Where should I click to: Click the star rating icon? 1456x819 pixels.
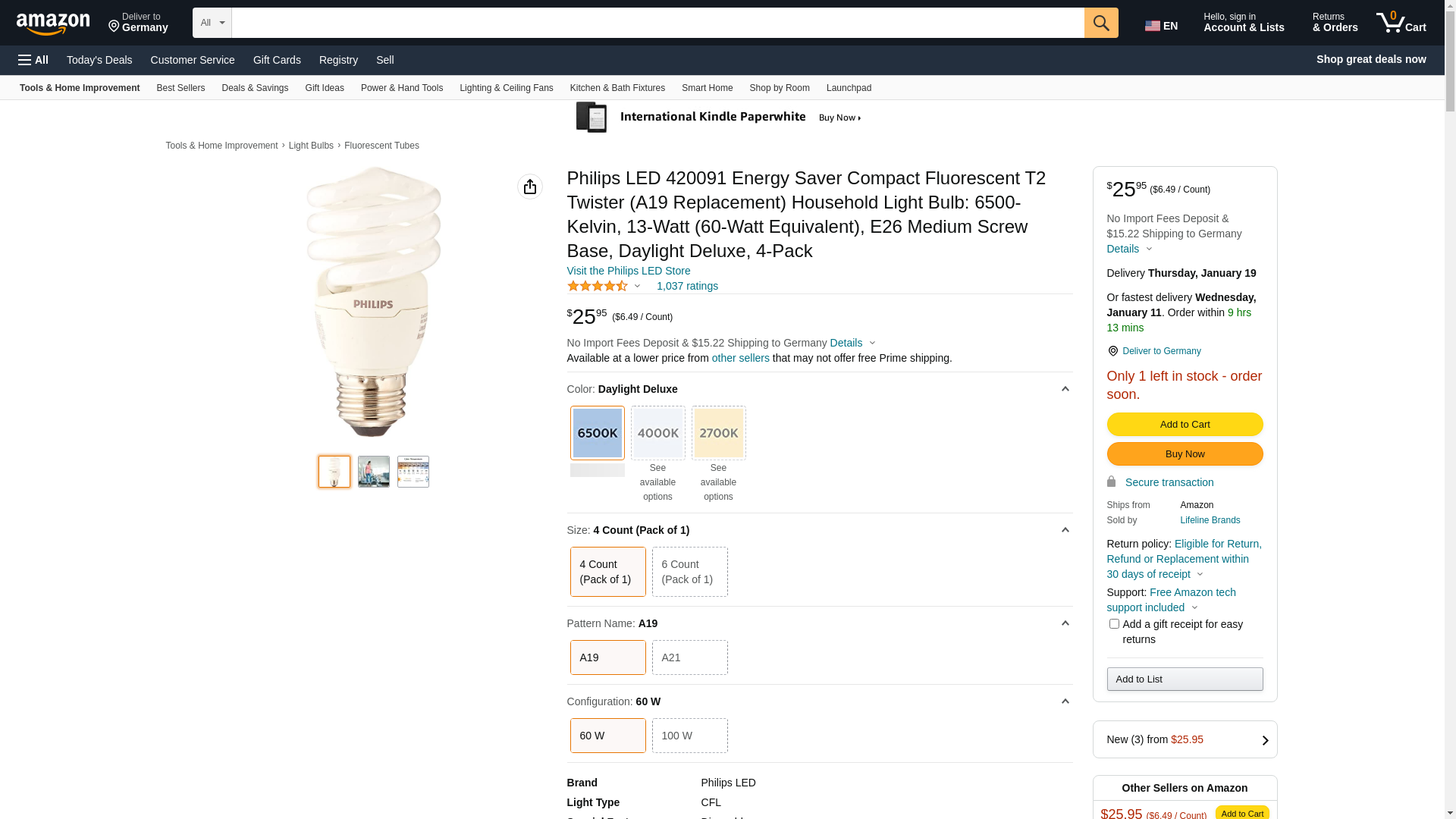[598, 286]
